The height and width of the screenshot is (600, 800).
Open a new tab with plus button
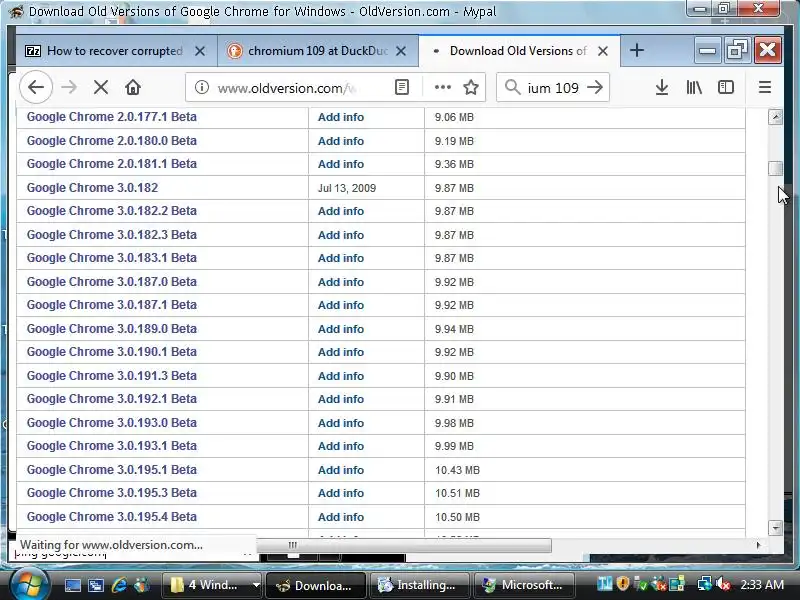tap(636, 50)
